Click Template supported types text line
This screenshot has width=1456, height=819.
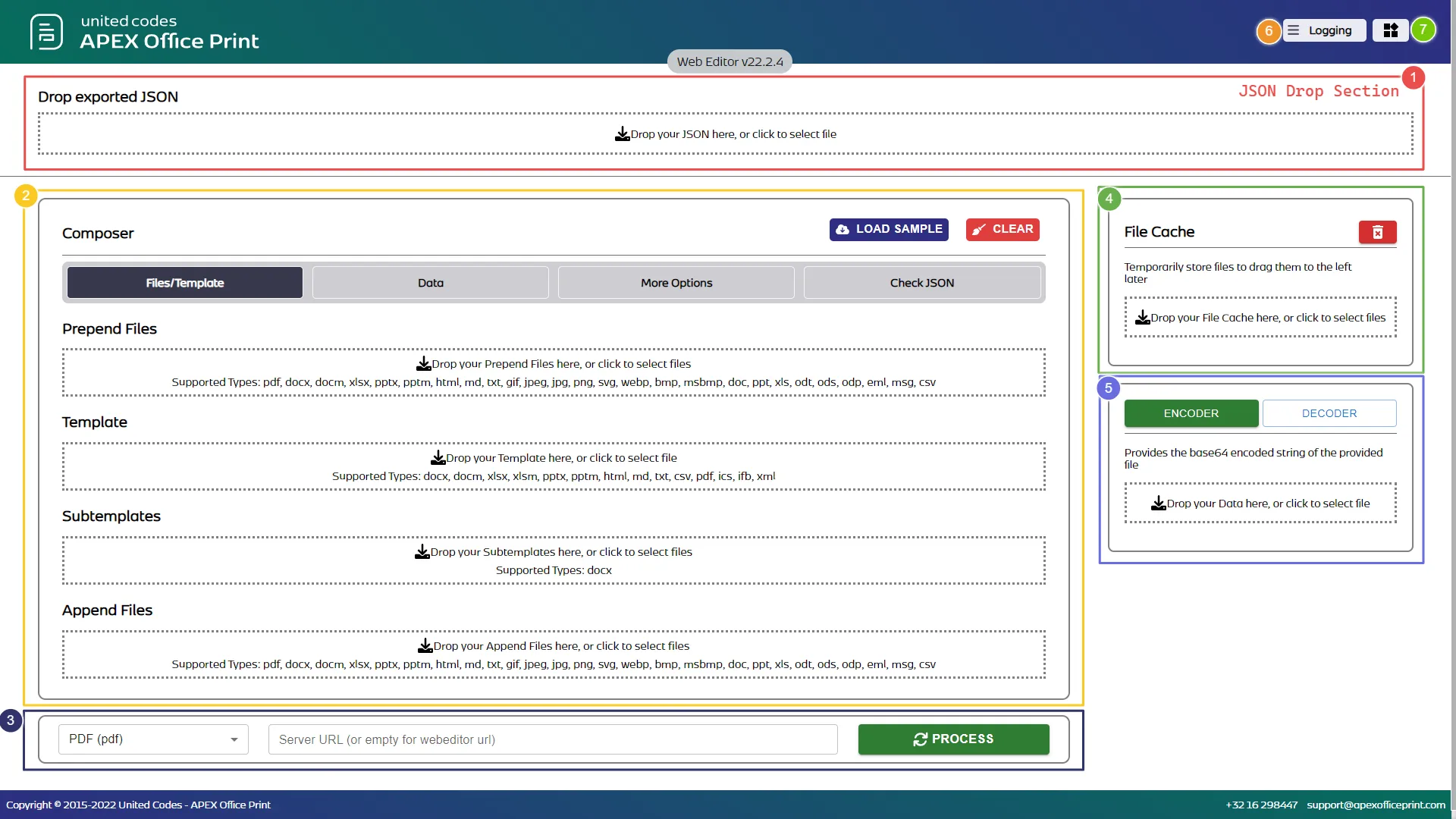(554, 476)
